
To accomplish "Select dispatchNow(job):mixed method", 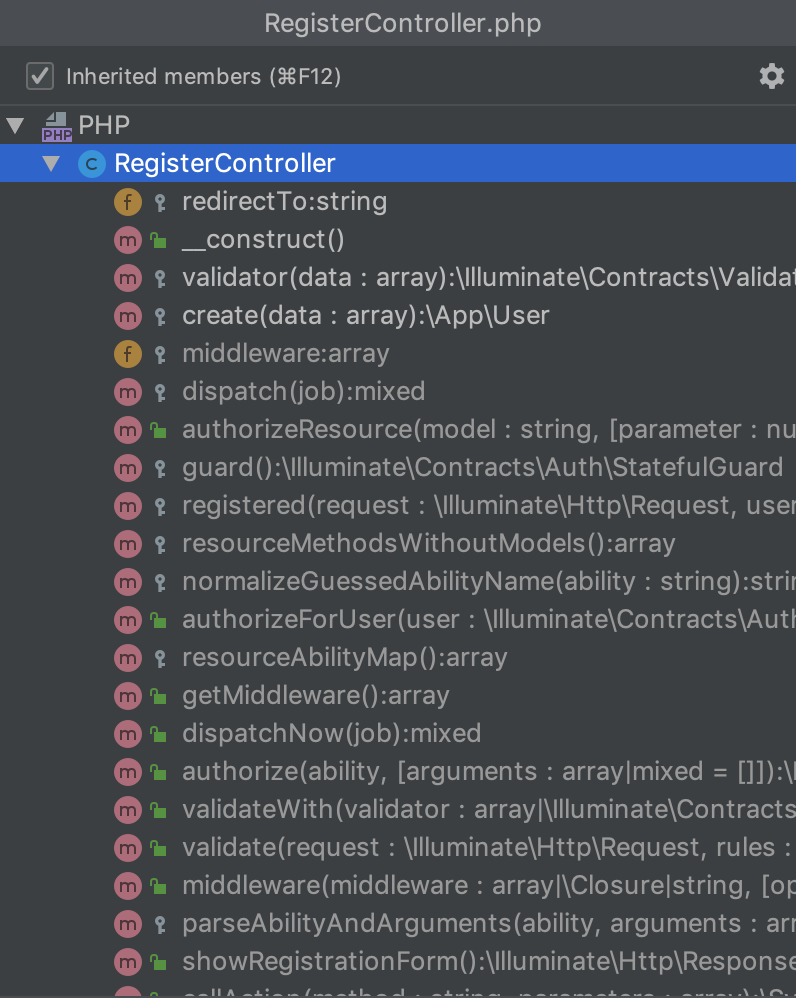I will pyautogui.click(x=398, y=734).
